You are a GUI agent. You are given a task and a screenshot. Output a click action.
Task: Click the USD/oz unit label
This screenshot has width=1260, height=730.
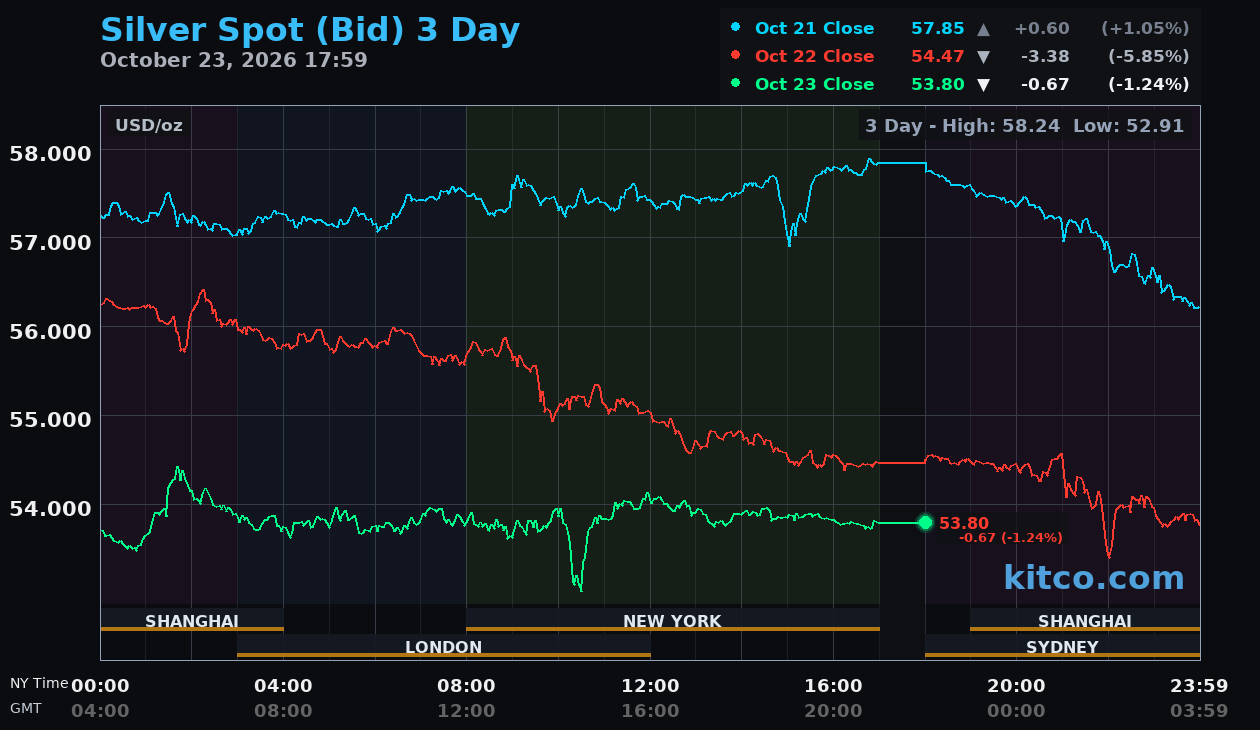[149, 125]
